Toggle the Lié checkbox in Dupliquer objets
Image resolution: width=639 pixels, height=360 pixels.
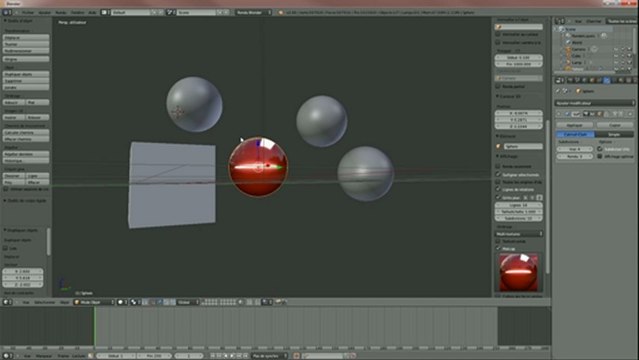click(x=6, y=248)
